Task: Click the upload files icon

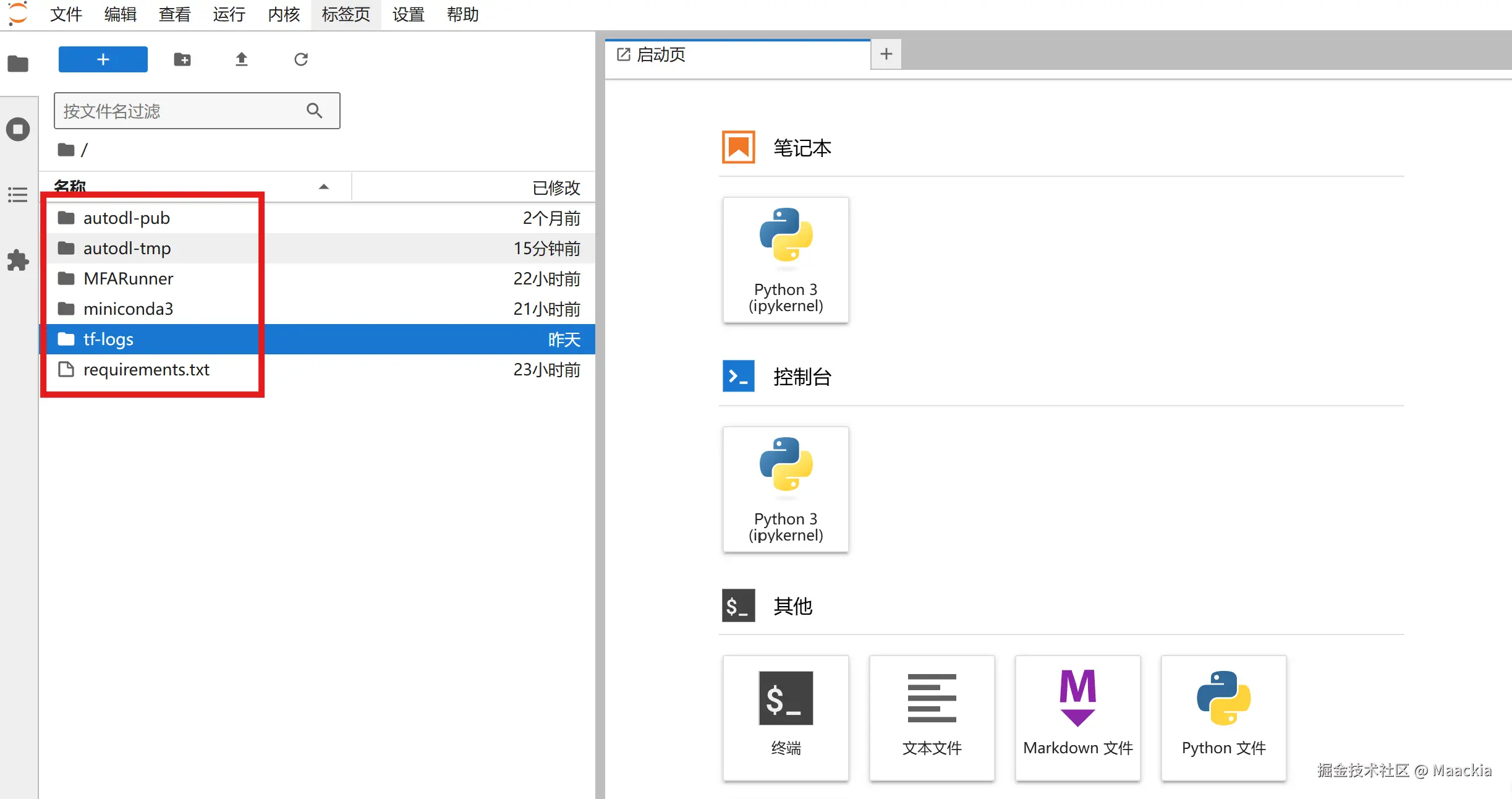Action: pyautogui.click(x=241, y=59)
